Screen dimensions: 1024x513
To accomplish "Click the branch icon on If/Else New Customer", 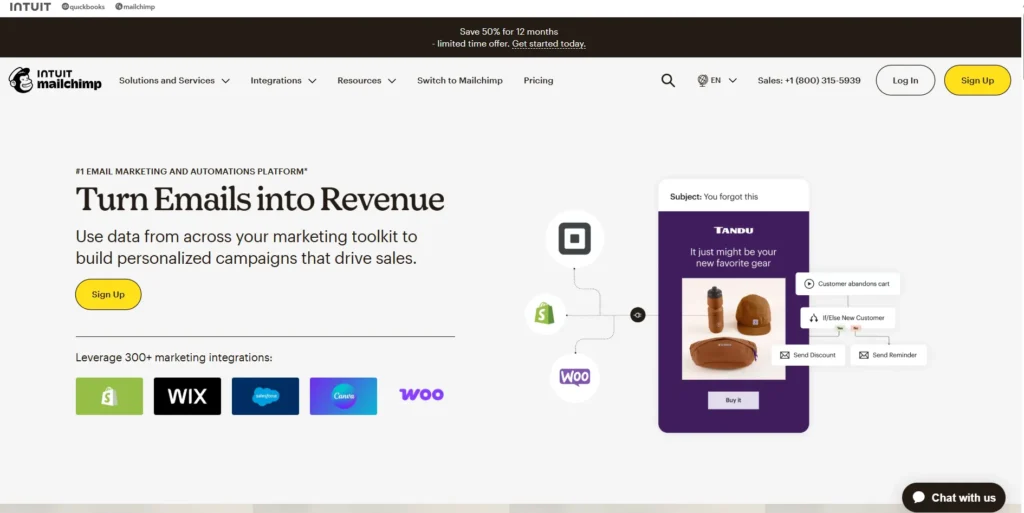I will 814,318.
